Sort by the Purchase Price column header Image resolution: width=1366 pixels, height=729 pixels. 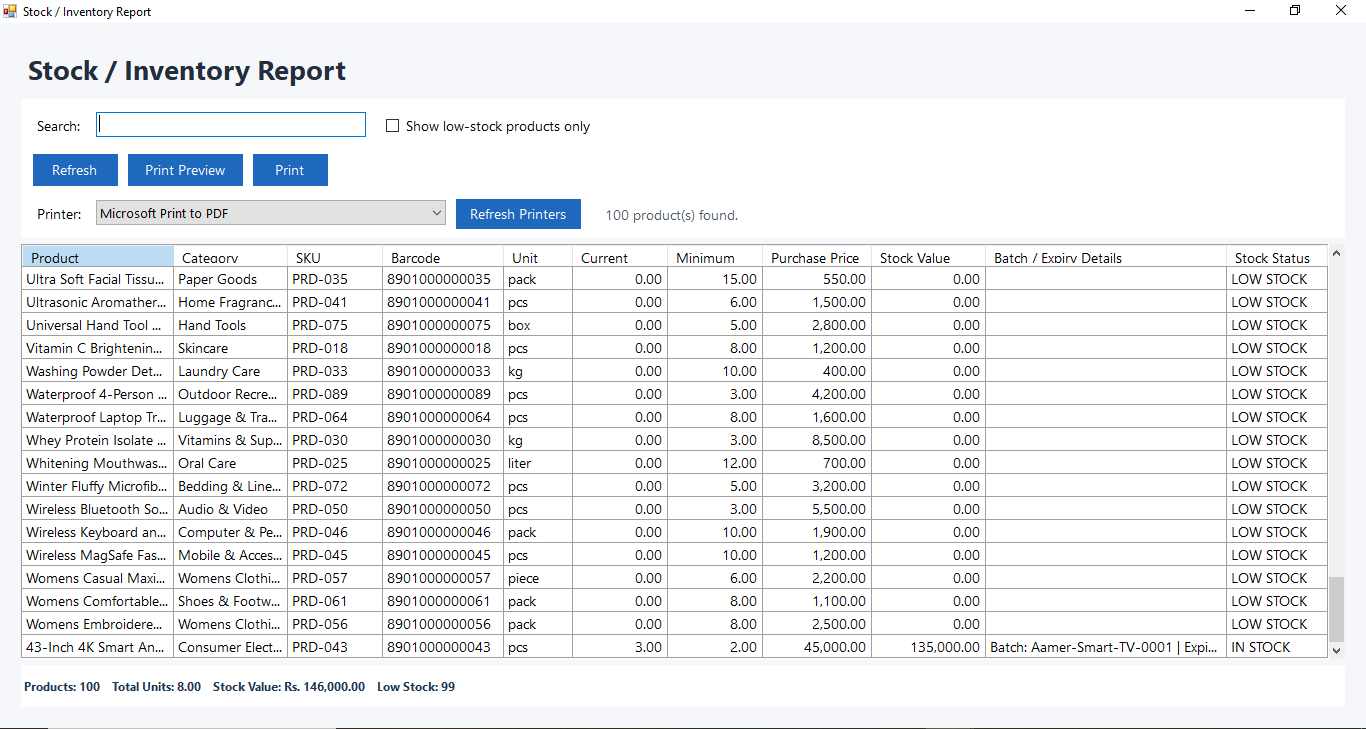point(817,257)
